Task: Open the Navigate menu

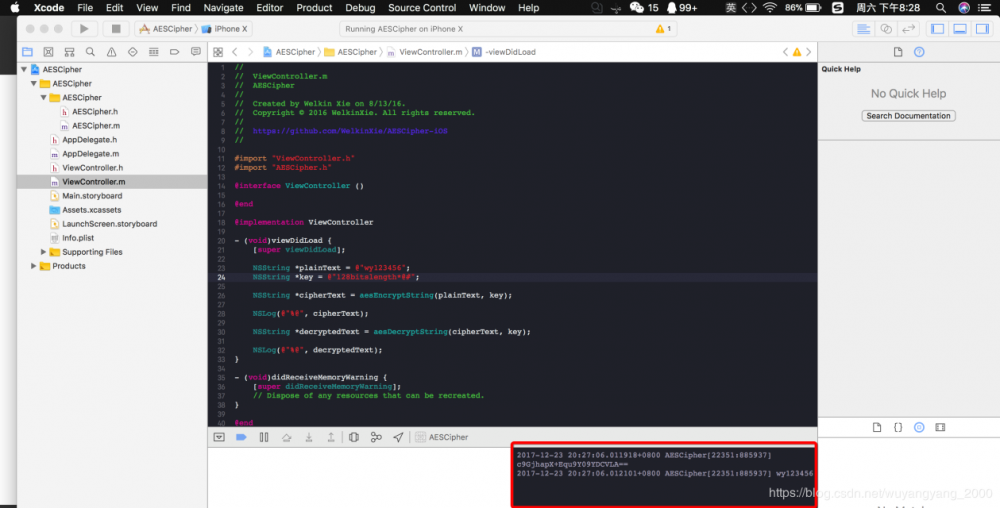Action: tap(223, 8)
